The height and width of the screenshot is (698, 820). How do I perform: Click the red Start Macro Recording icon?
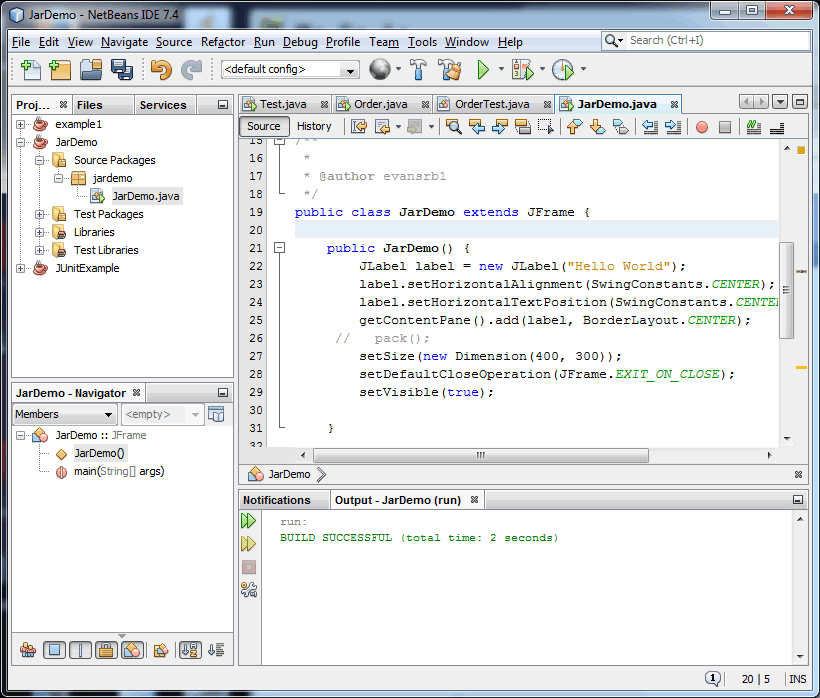click(x=702, y=127)
